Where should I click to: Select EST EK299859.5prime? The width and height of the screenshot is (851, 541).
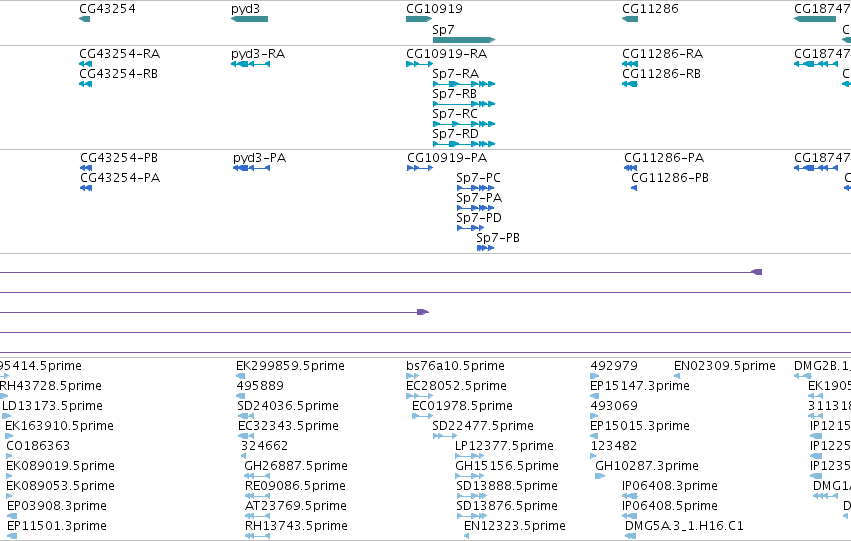point(290,366)
